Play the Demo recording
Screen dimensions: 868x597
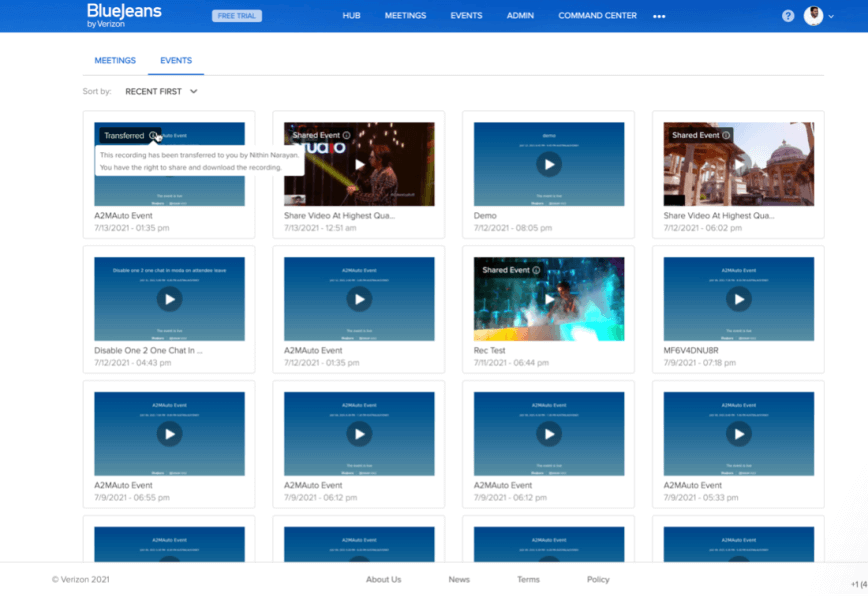(549, 164)
